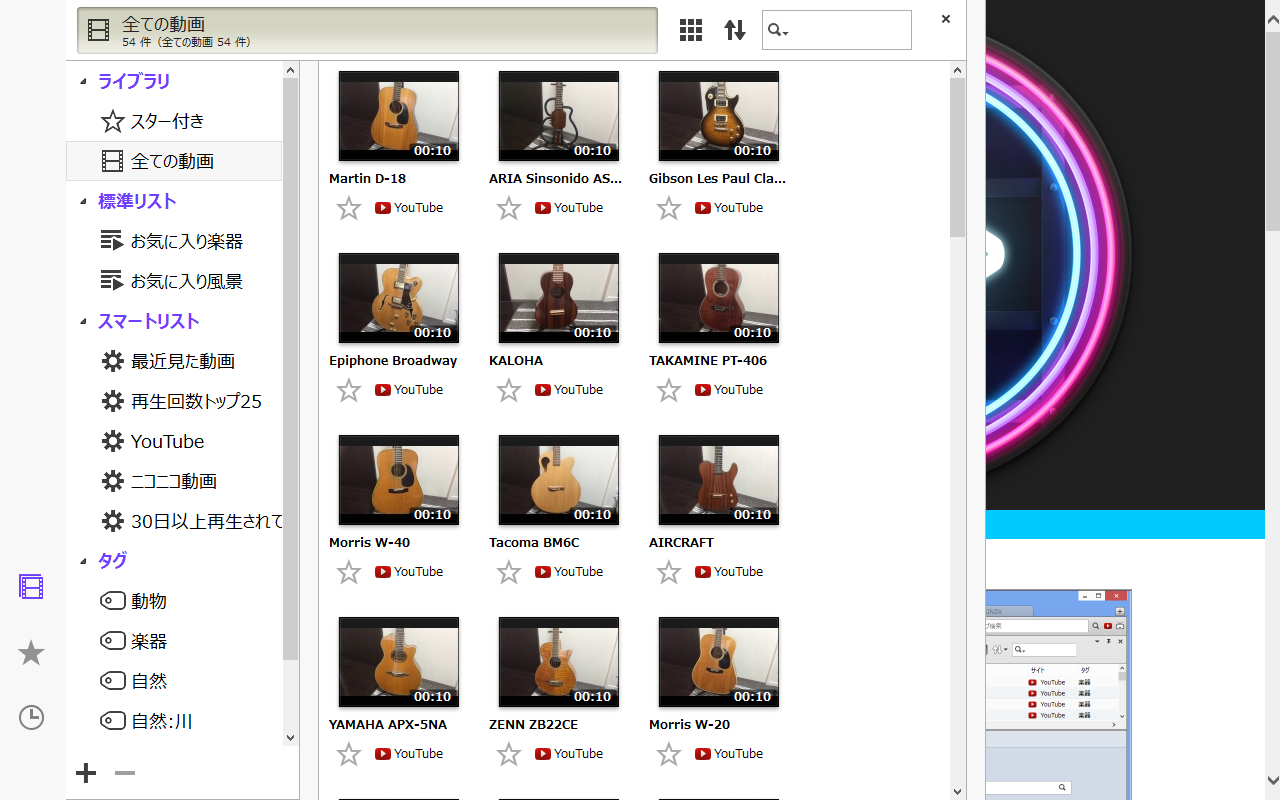Screen dimensions: 1280x800
Task: Select 全ての動画 in the sidebar
Action: tap(174, 161)
